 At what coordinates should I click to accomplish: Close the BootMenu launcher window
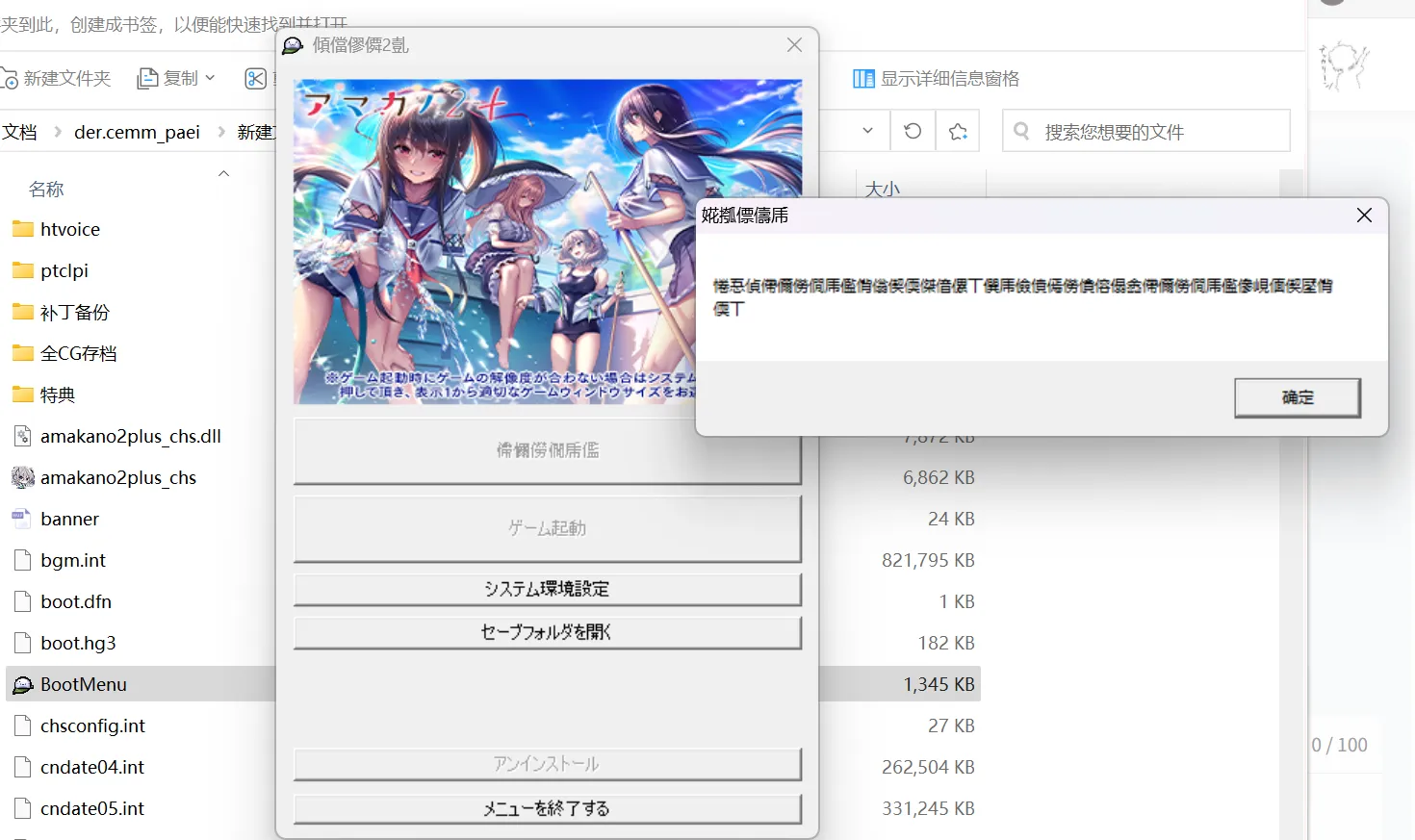(x=794, y=45)
